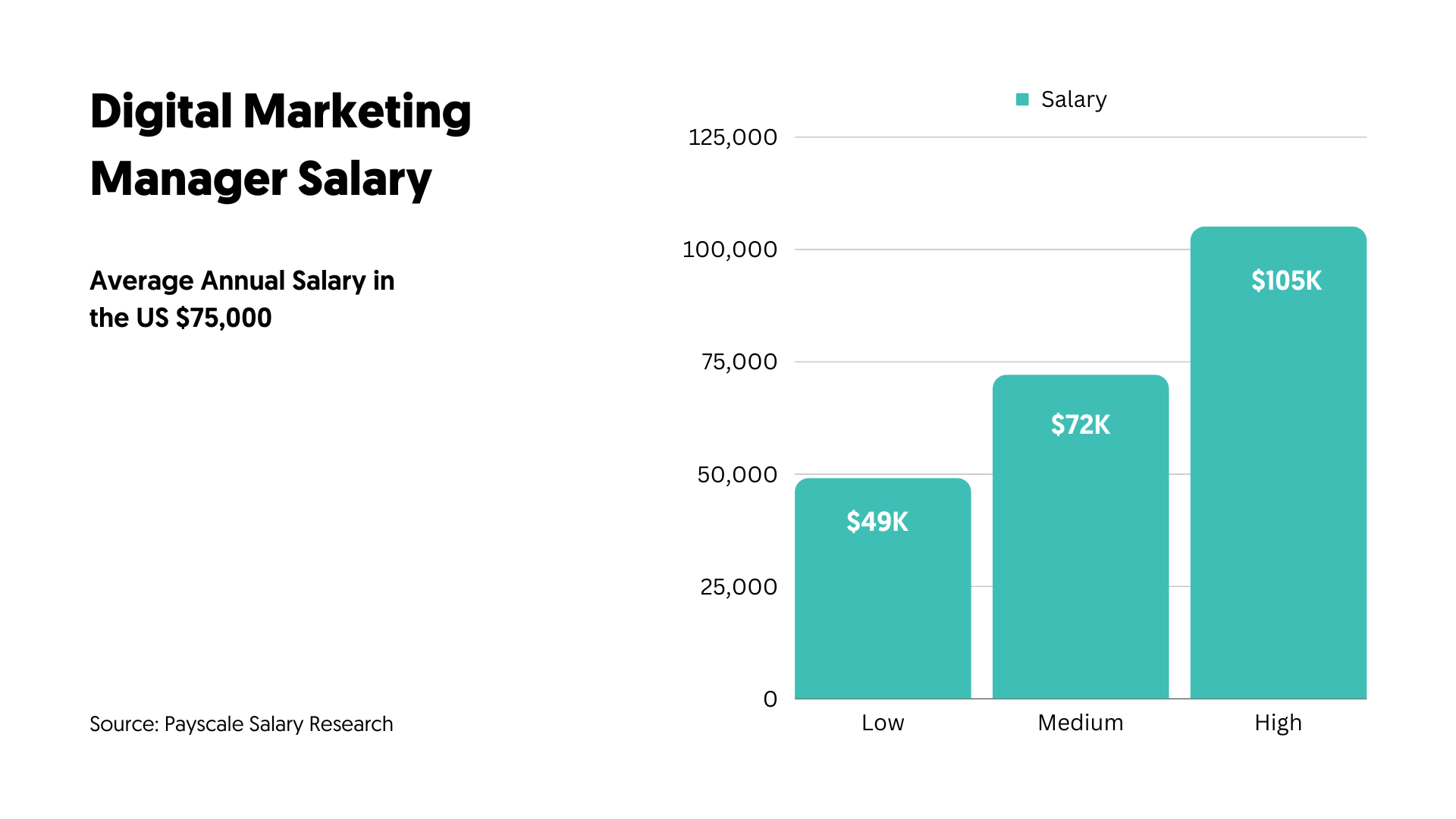This screenshot has width=1456, height=819.
Task: Click the Average Annual Salary subtitle text
Action: [242, 299]
